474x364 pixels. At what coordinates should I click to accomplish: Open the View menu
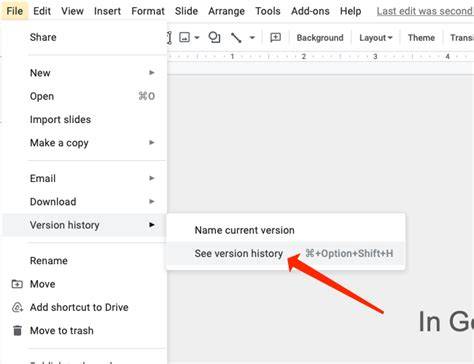click(x=72, y=11)
